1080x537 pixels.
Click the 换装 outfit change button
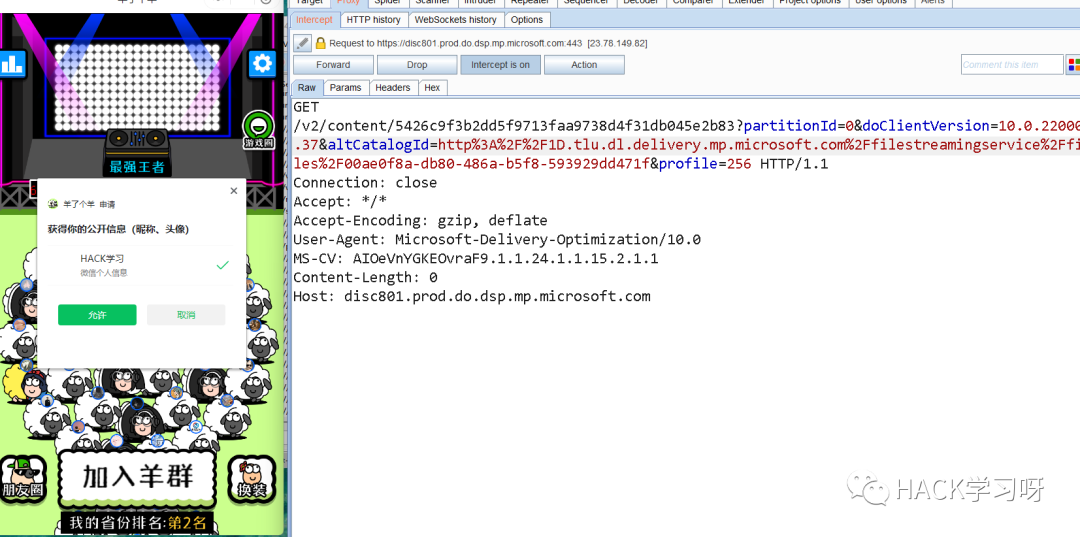click(251, 479)
